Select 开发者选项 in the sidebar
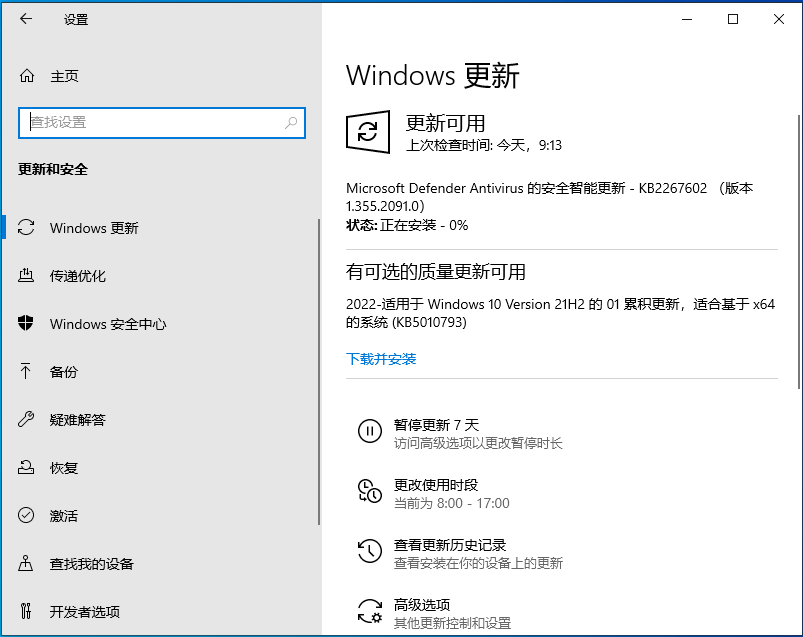The height and width of the screenshot is (637, 803). pos(85,612)
